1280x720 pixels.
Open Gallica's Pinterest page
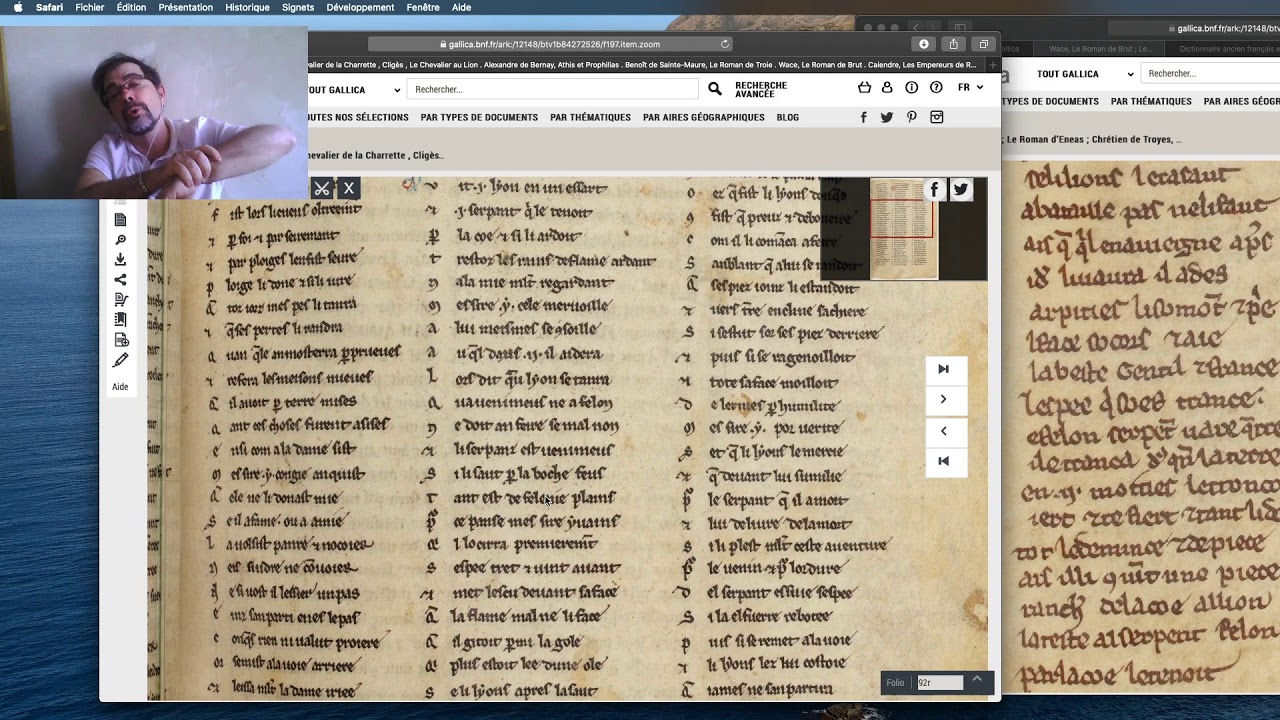(x=912, y=117)
